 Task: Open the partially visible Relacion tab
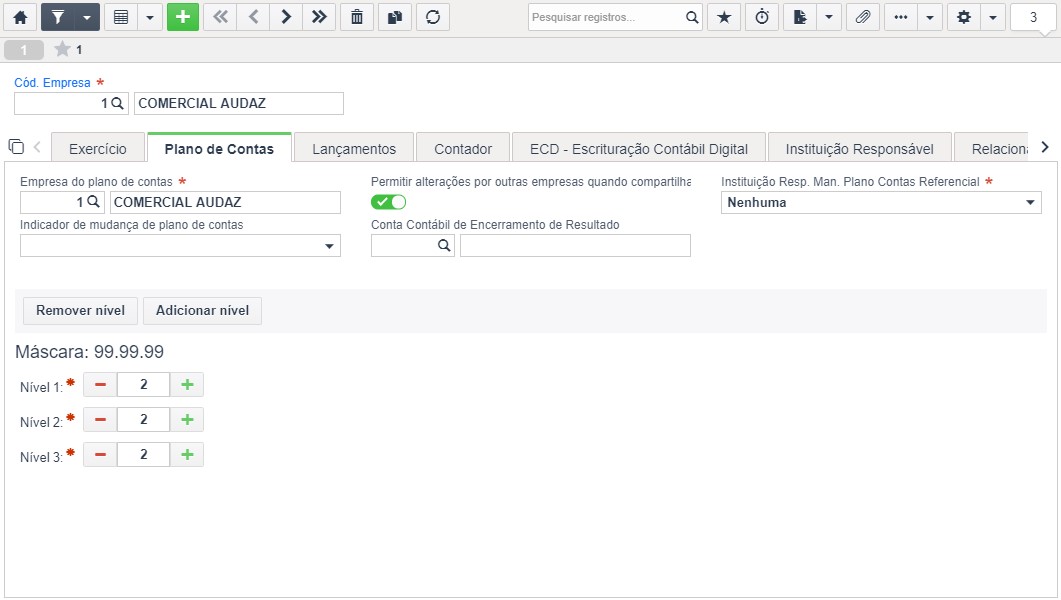[992, 149]
